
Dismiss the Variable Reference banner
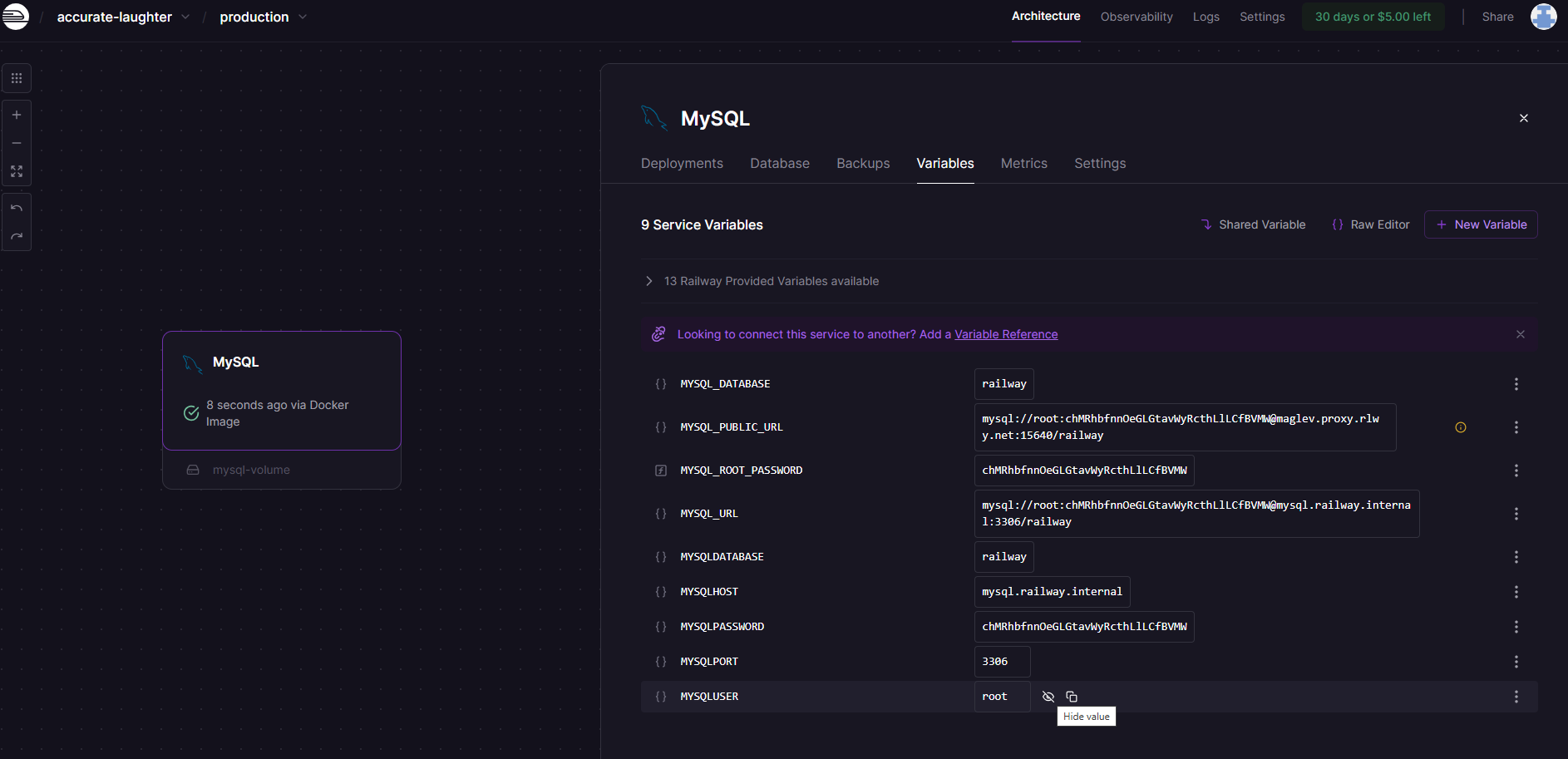point(1521,334)
